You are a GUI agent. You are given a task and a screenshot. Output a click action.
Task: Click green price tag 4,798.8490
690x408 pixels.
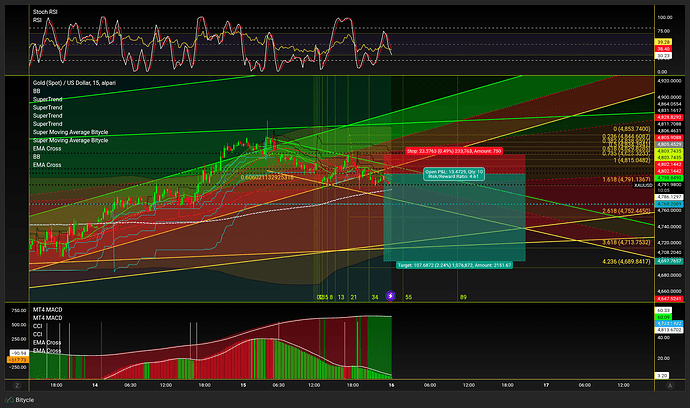tap(669, 178)
